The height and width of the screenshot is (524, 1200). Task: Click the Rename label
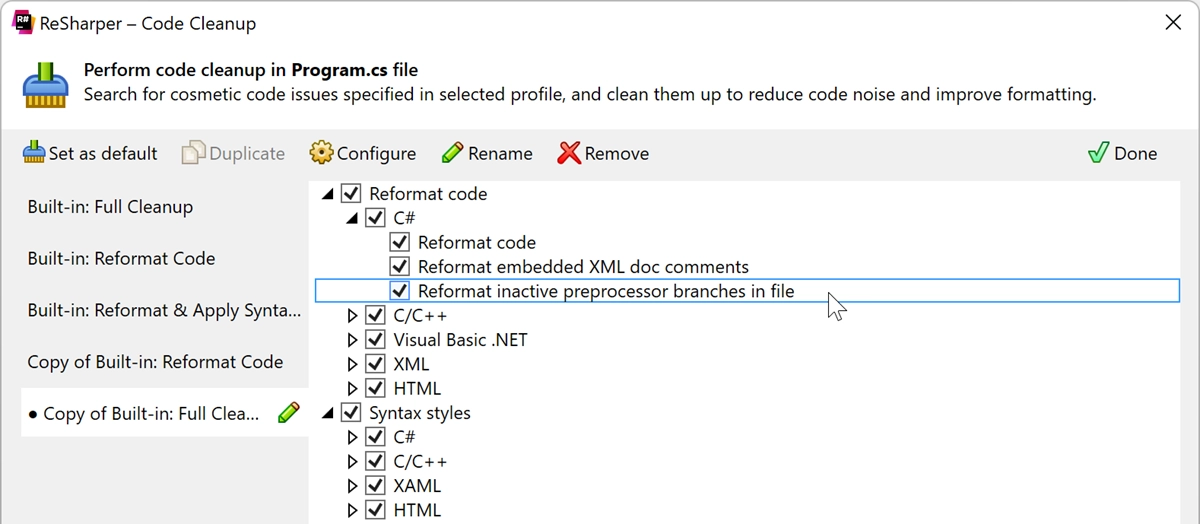click(500, 153)
